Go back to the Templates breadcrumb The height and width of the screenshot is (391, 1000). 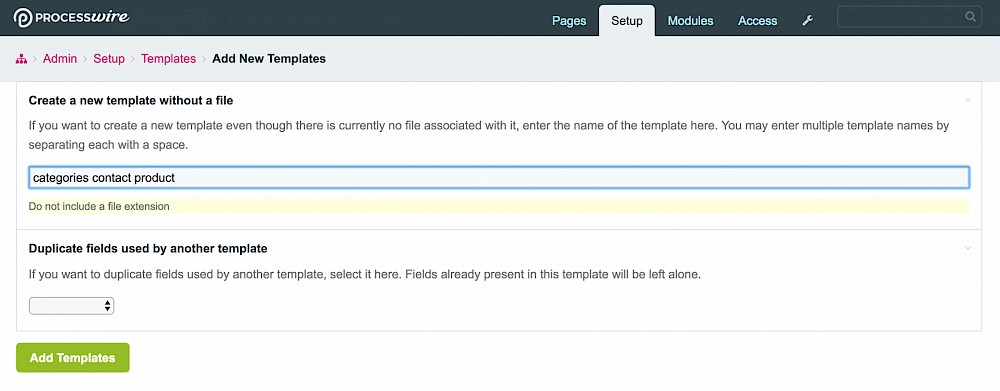tap(168, 59)
